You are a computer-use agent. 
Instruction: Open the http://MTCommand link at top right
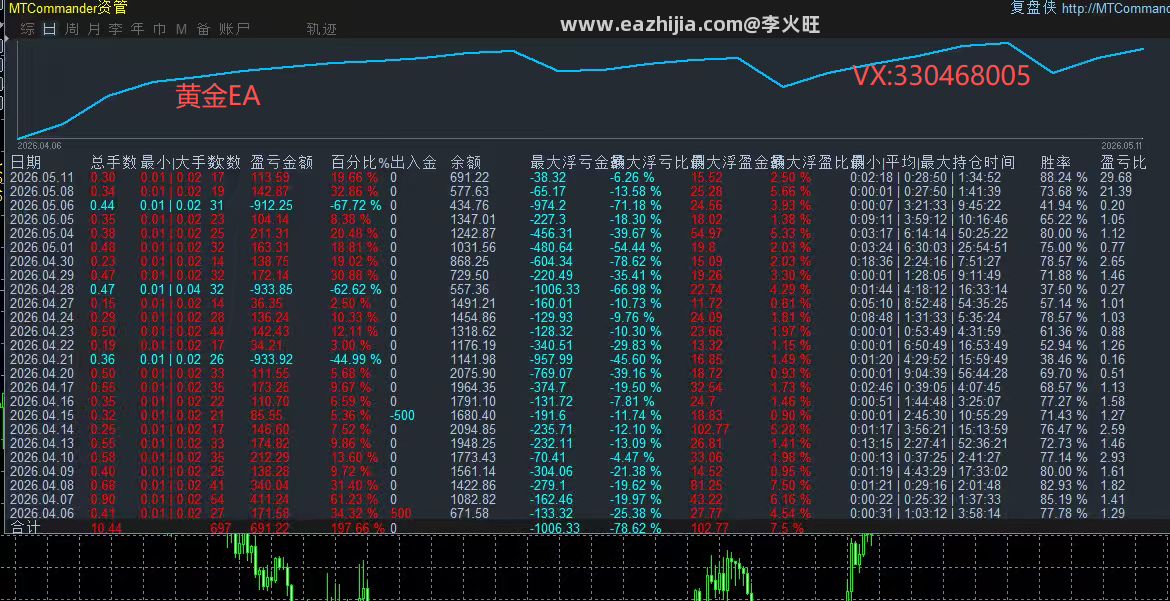1116,8
